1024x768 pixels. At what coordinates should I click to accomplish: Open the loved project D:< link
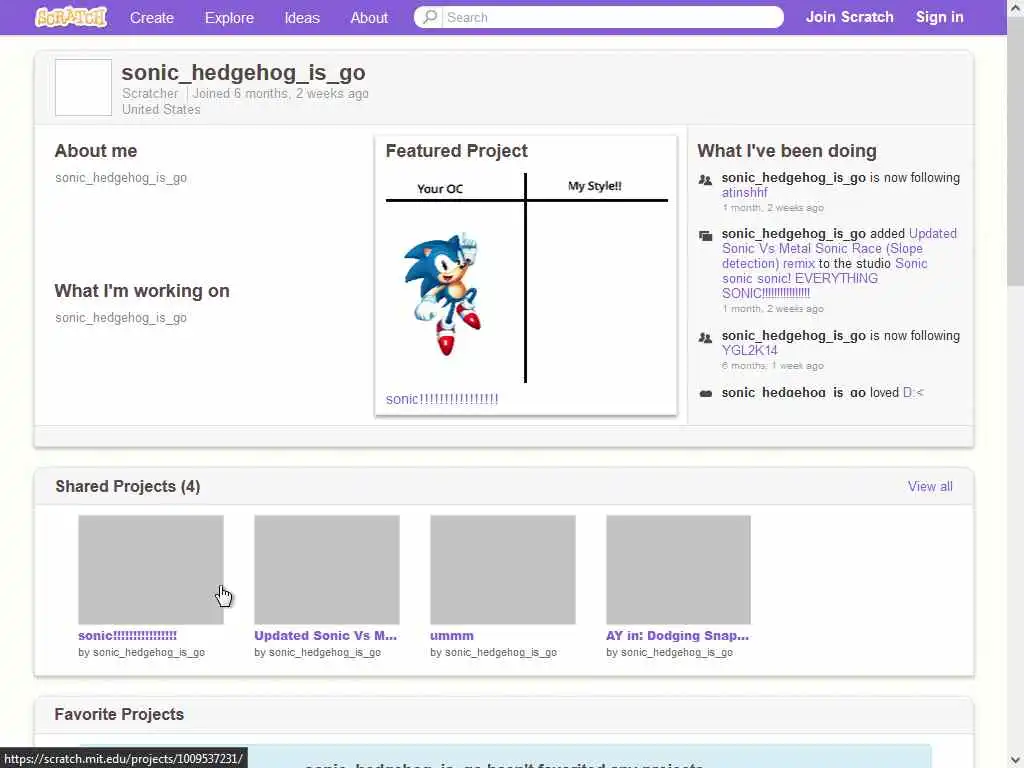[x=913, y=392]
